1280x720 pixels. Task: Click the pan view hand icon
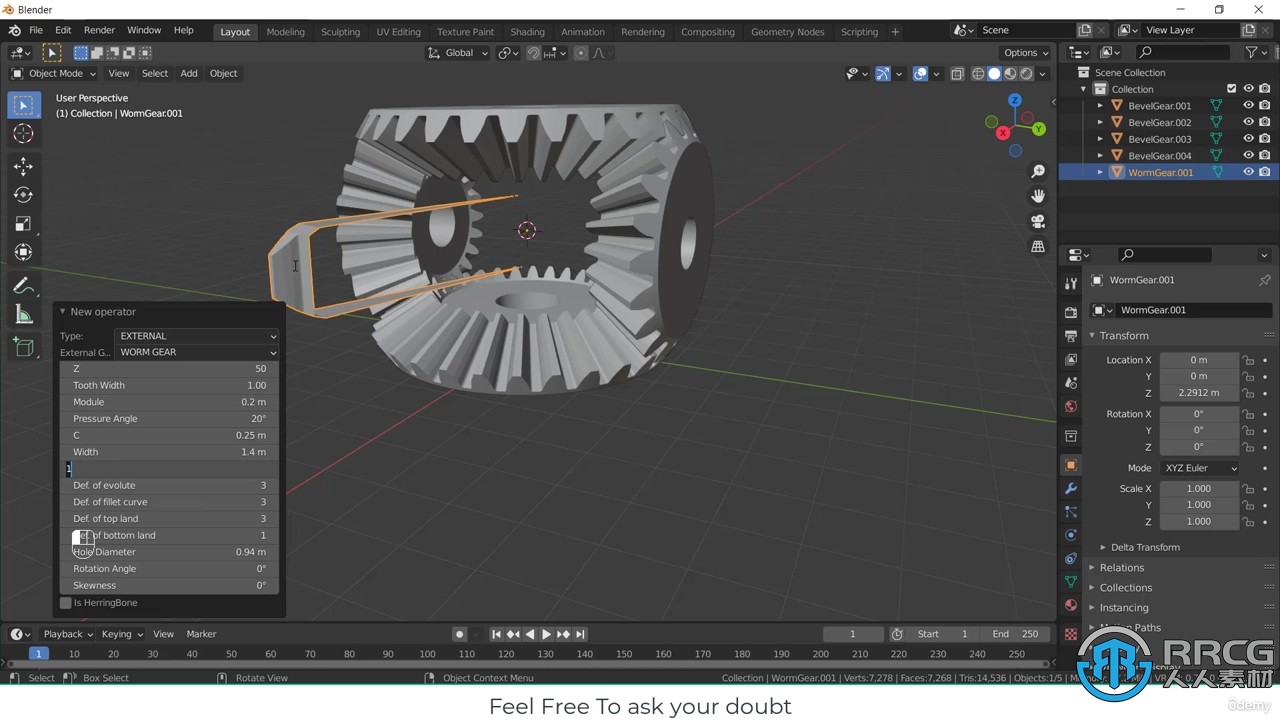[1038, 196]
